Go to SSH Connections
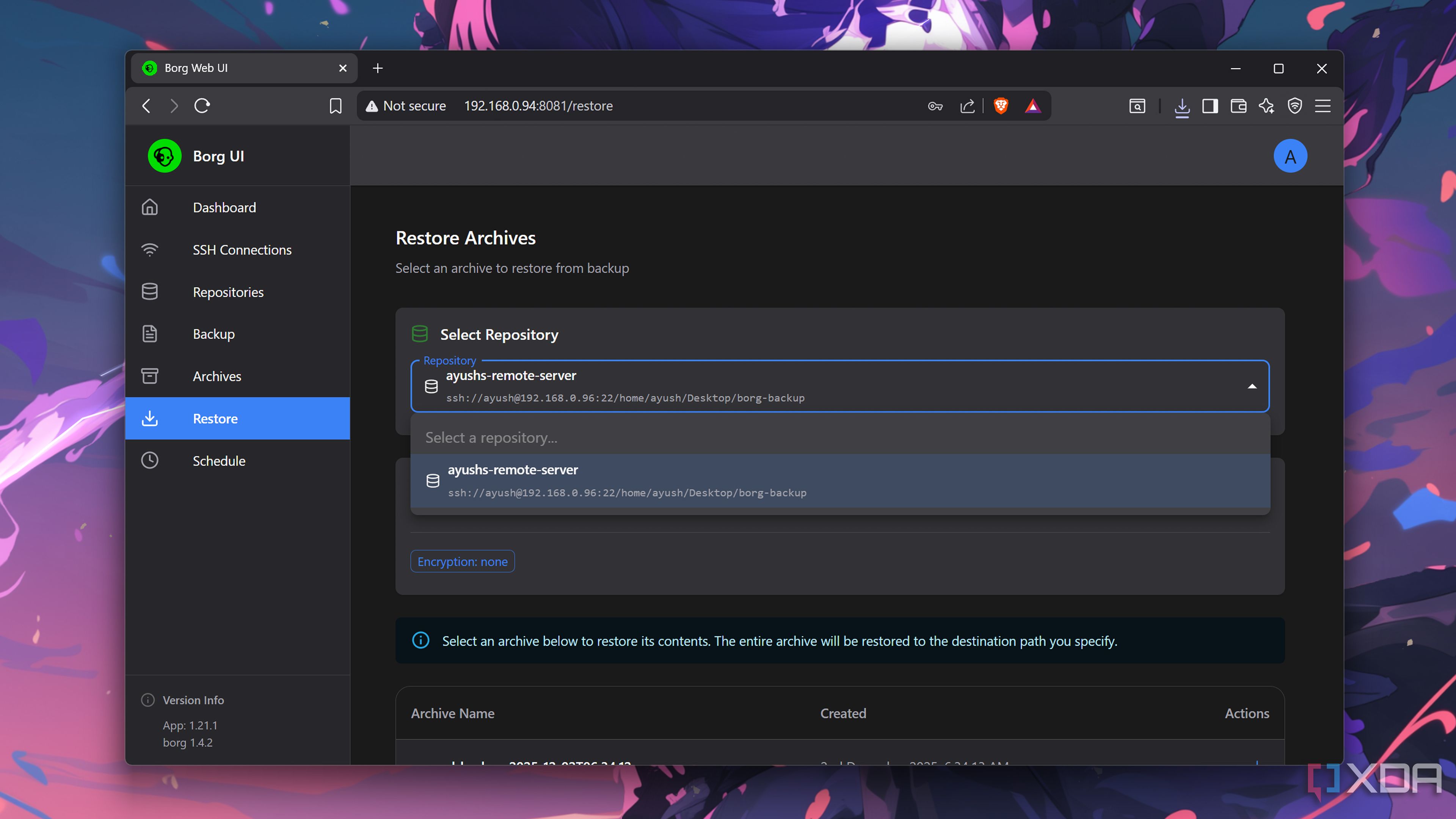This screenshot has width=1456, height=819. 237,250
